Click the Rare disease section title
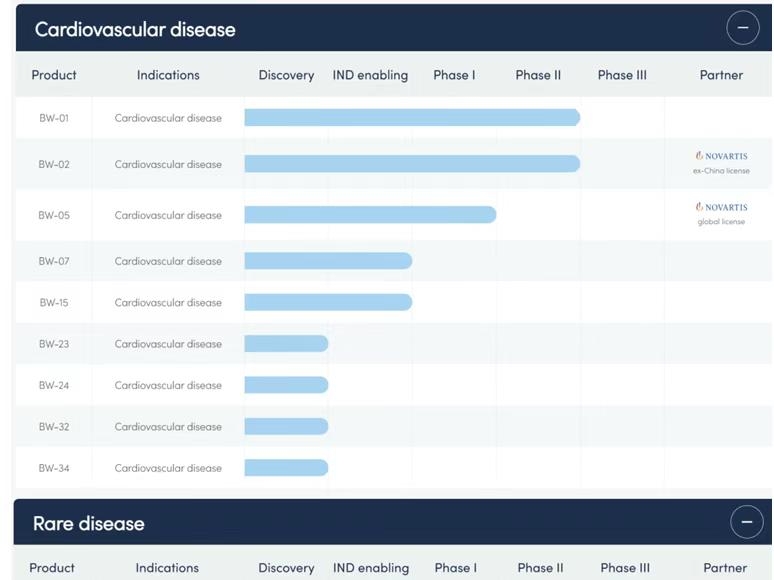Image resolution: width=774 pixels, height=580 pixels. pos(89,523)
